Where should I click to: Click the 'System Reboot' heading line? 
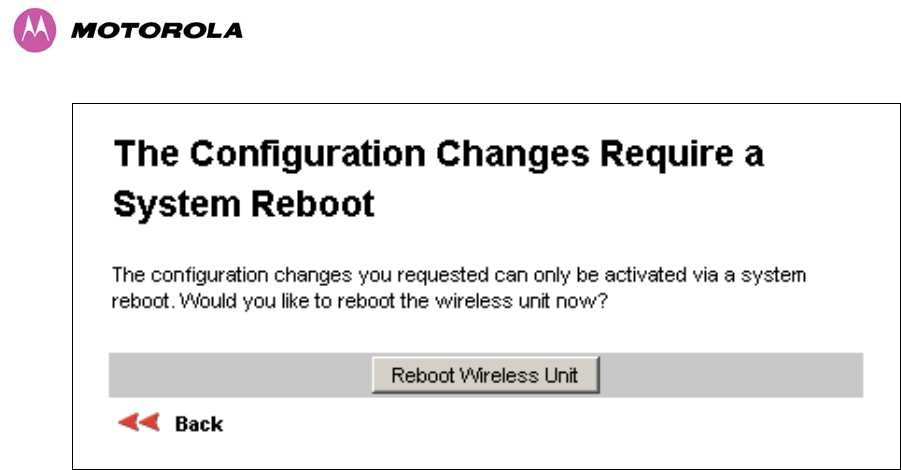tap(244, 205)
